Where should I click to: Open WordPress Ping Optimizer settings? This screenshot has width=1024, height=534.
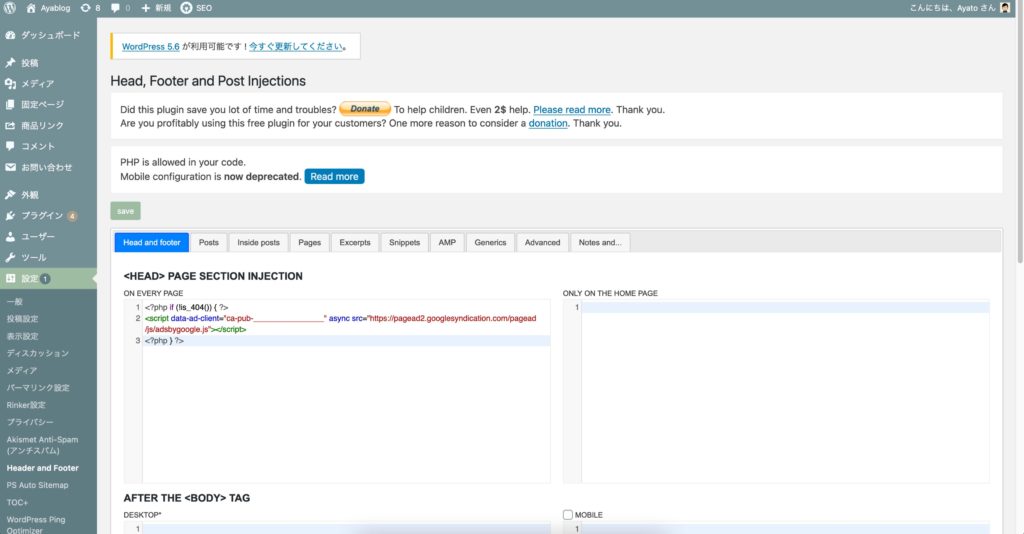click(x=36, y=525)
